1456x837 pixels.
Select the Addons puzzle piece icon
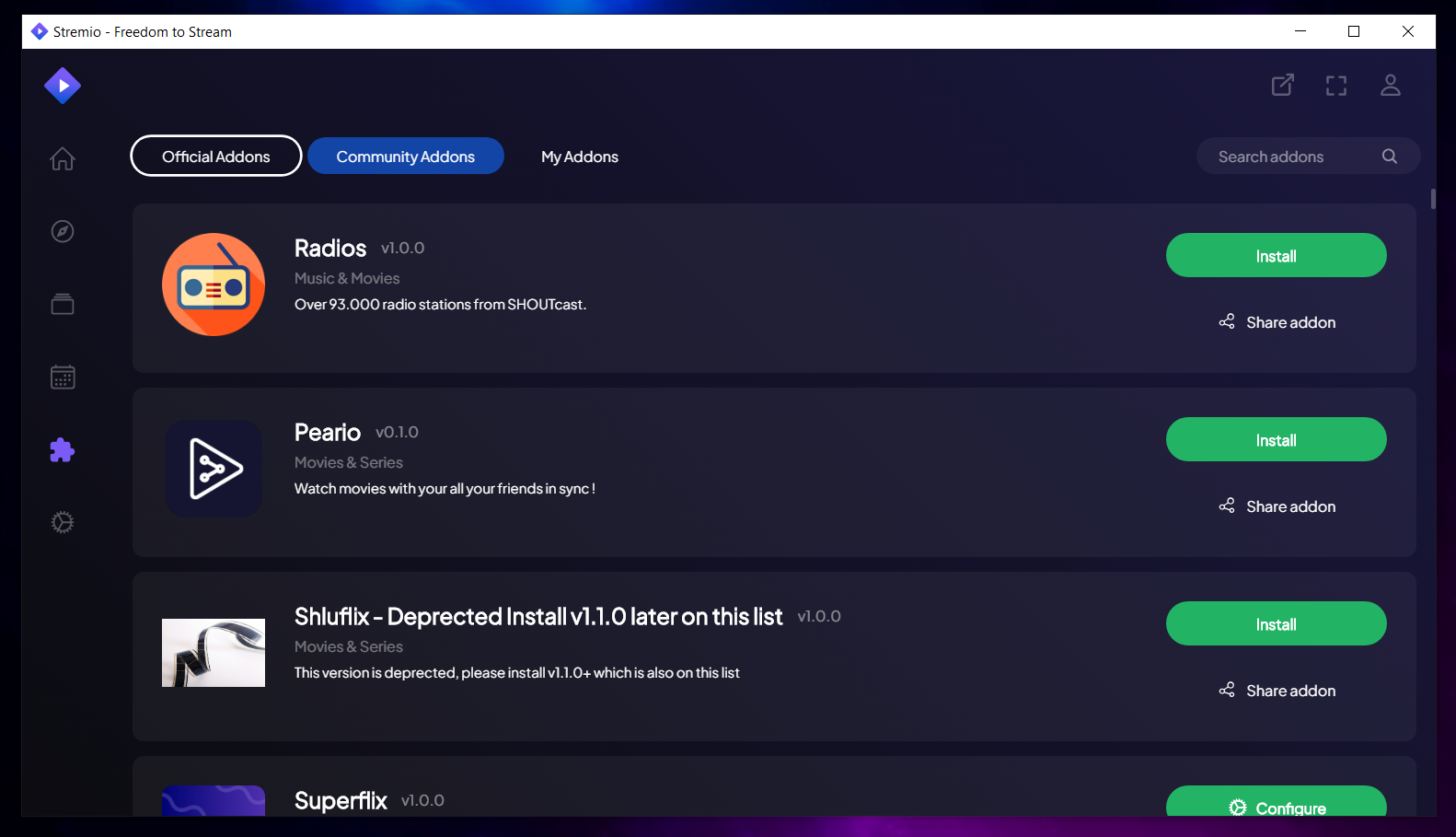[x=63, y=449]
